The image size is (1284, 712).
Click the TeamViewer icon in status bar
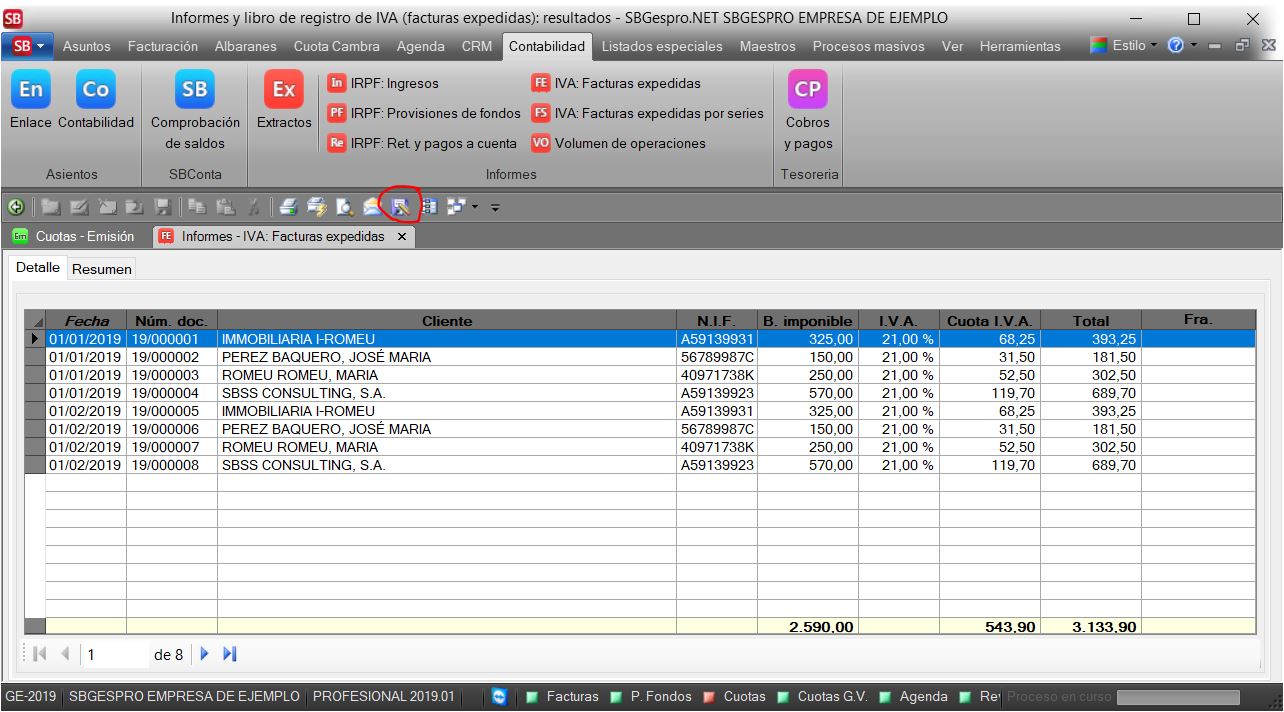tap(500, 696)
